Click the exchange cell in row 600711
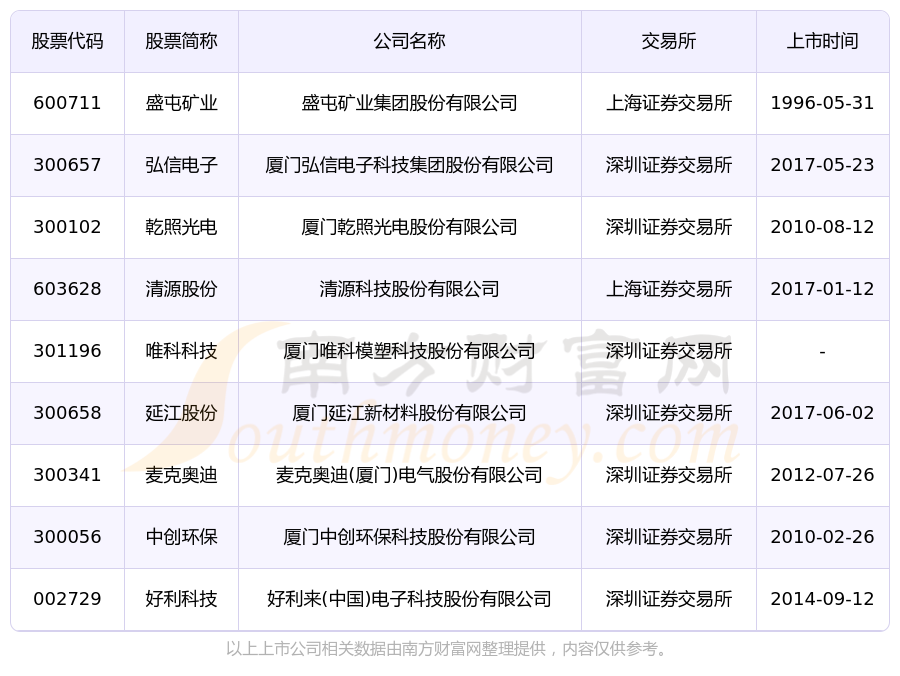Image resolution: width=900 pixels, height=676 pixels. (669, 103)
